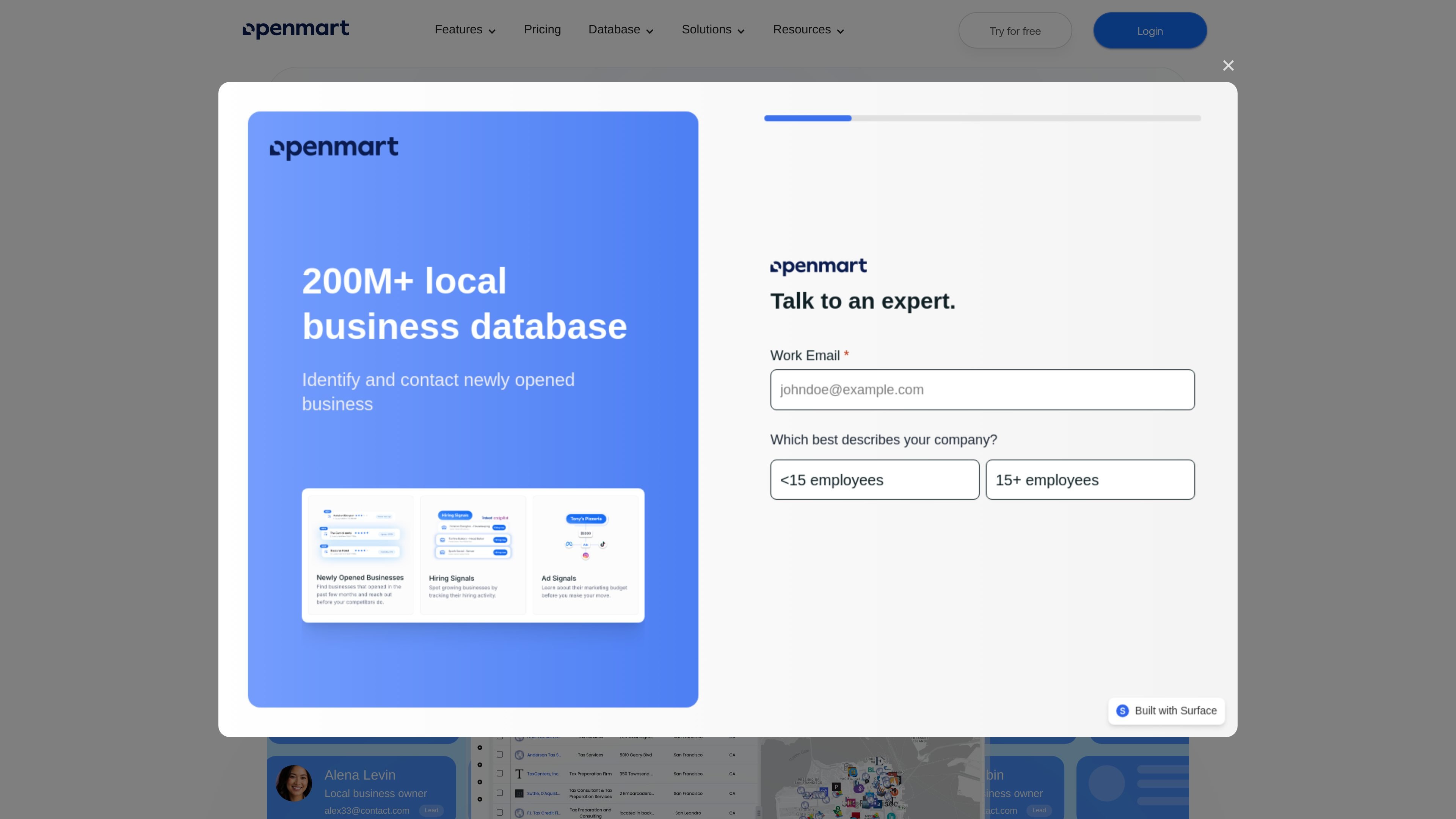
Task: Click the "alex33@contact.com" email text
Action: (x=367, y=811)
